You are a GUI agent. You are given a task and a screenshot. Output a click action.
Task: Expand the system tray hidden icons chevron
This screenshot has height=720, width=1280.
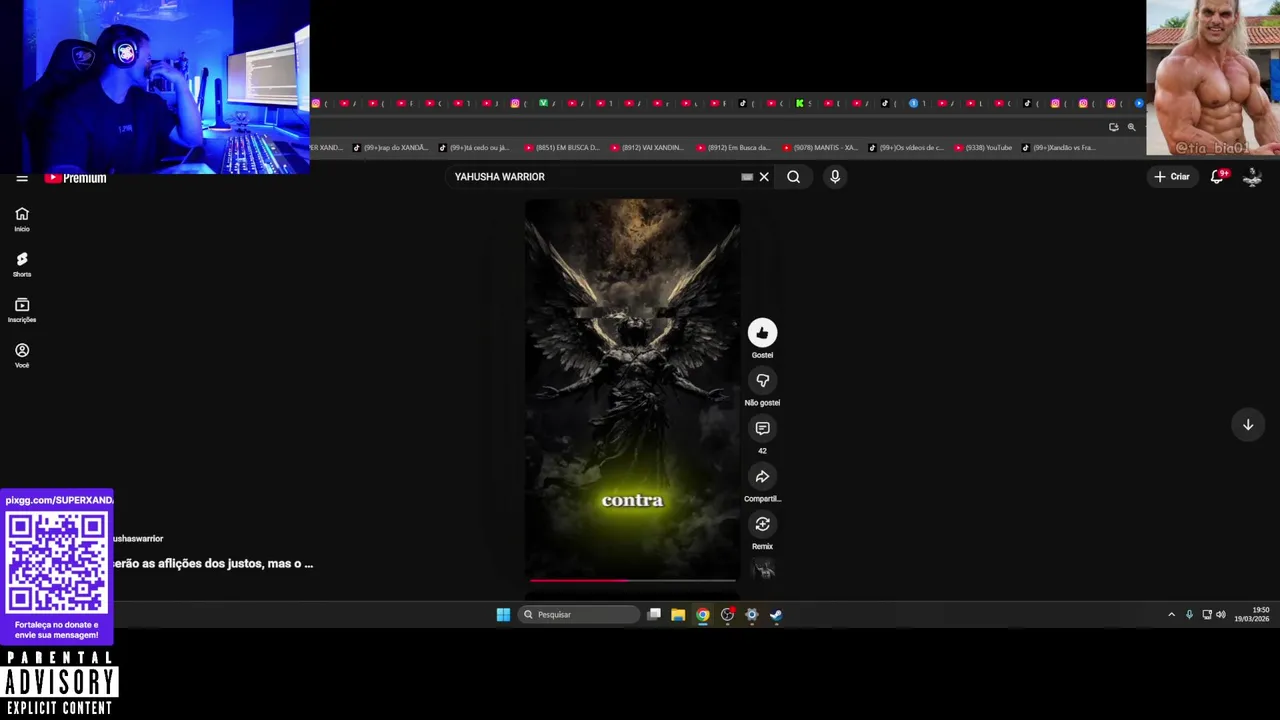(1171, 615)
